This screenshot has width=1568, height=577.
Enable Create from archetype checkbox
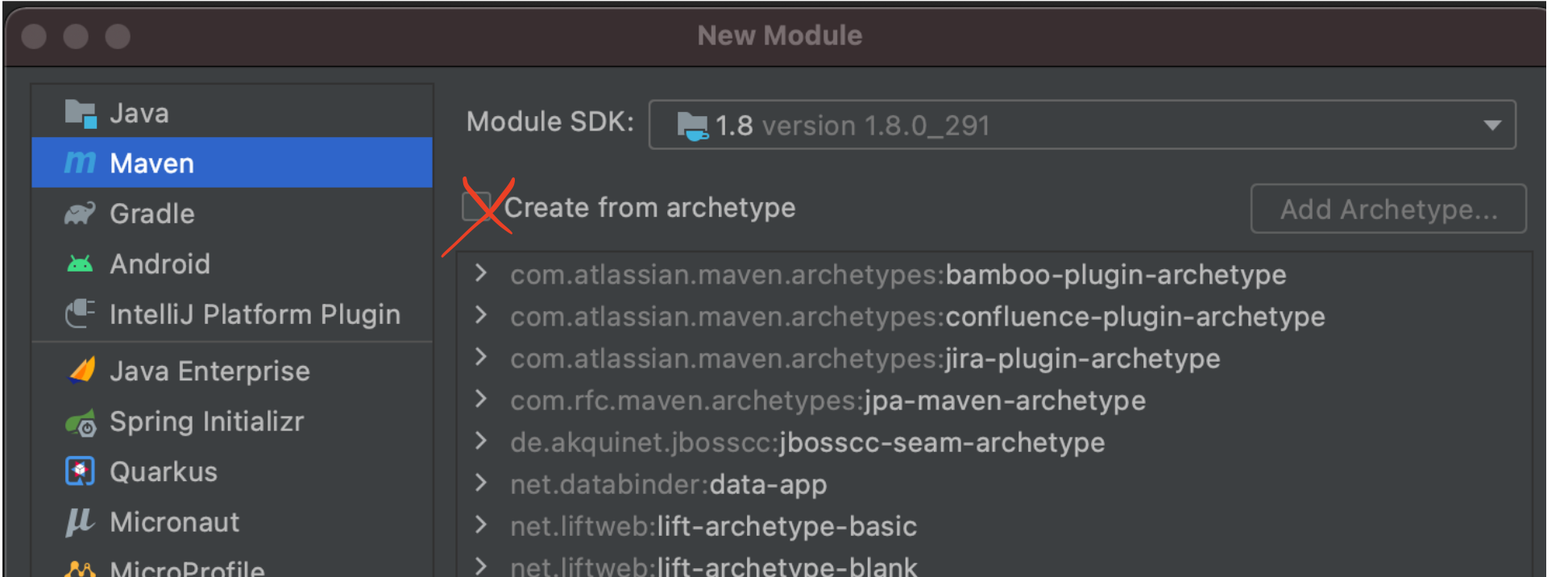pyautogui.click(x=476, y=206)
